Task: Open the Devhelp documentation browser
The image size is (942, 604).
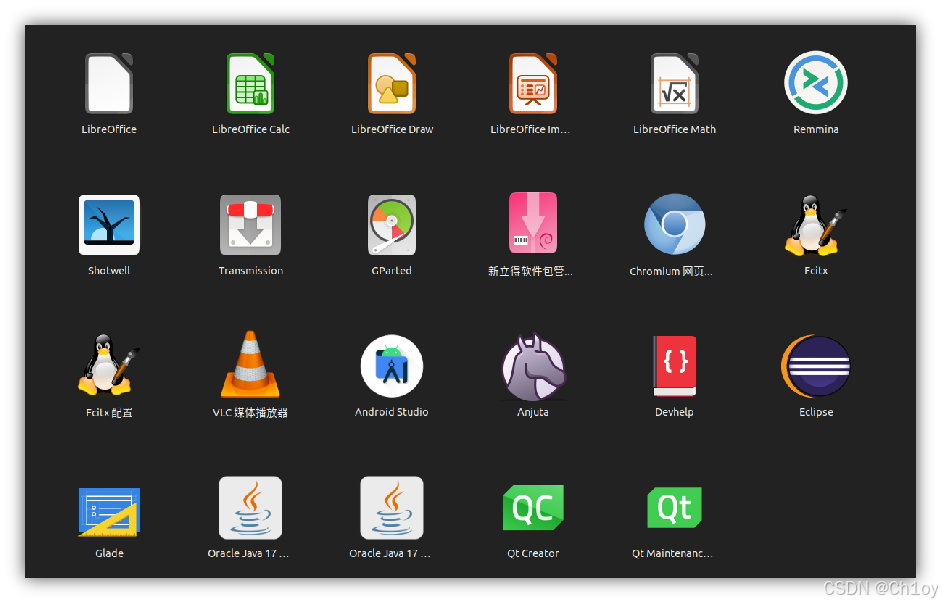Action: pyautogui.click(x=675, y=366)
